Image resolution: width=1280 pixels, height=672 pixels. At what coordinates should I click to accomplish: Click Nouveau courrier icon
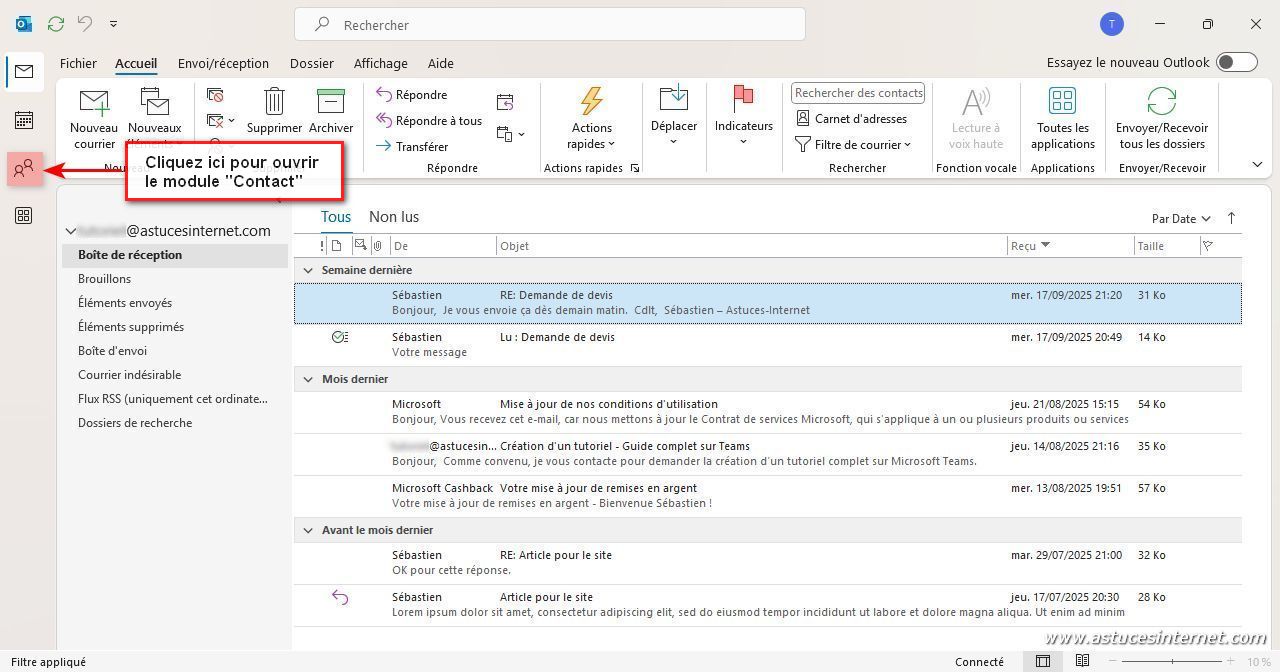[x=94, y=102]
